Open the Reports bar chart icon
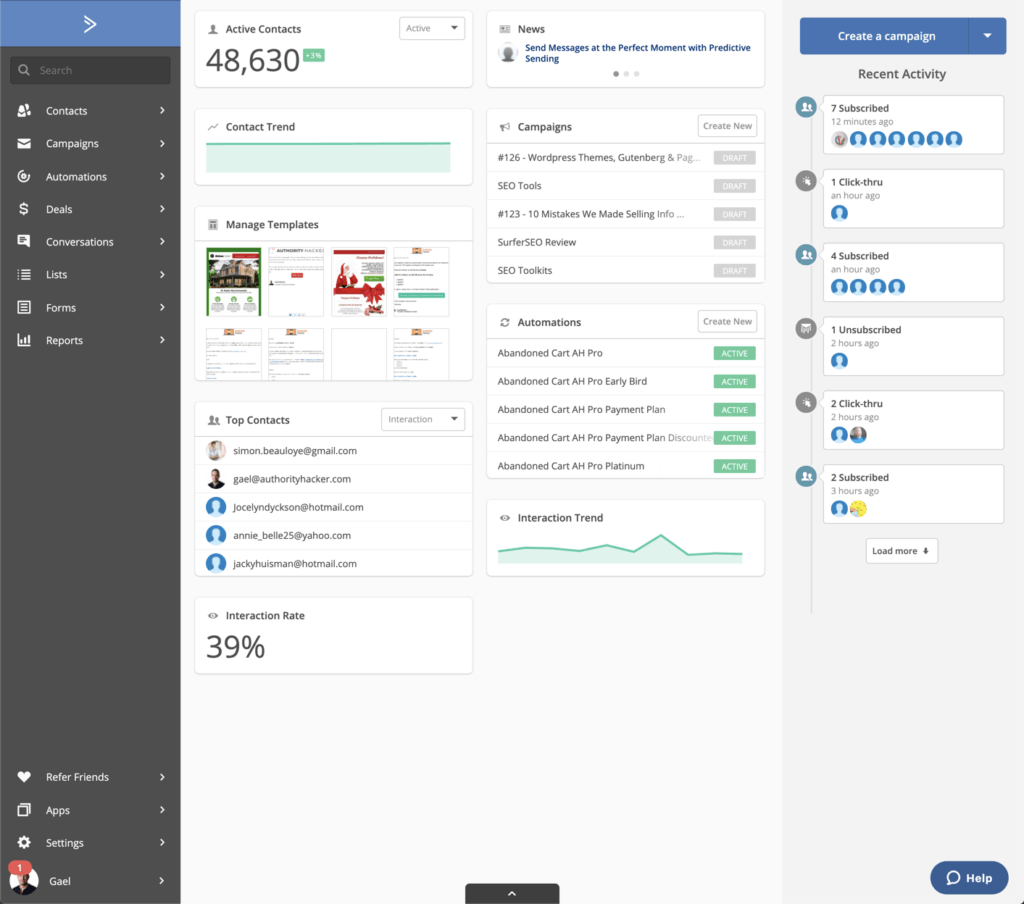The width and height of the screenshot is (1024, 904). (x=24, y=340)
